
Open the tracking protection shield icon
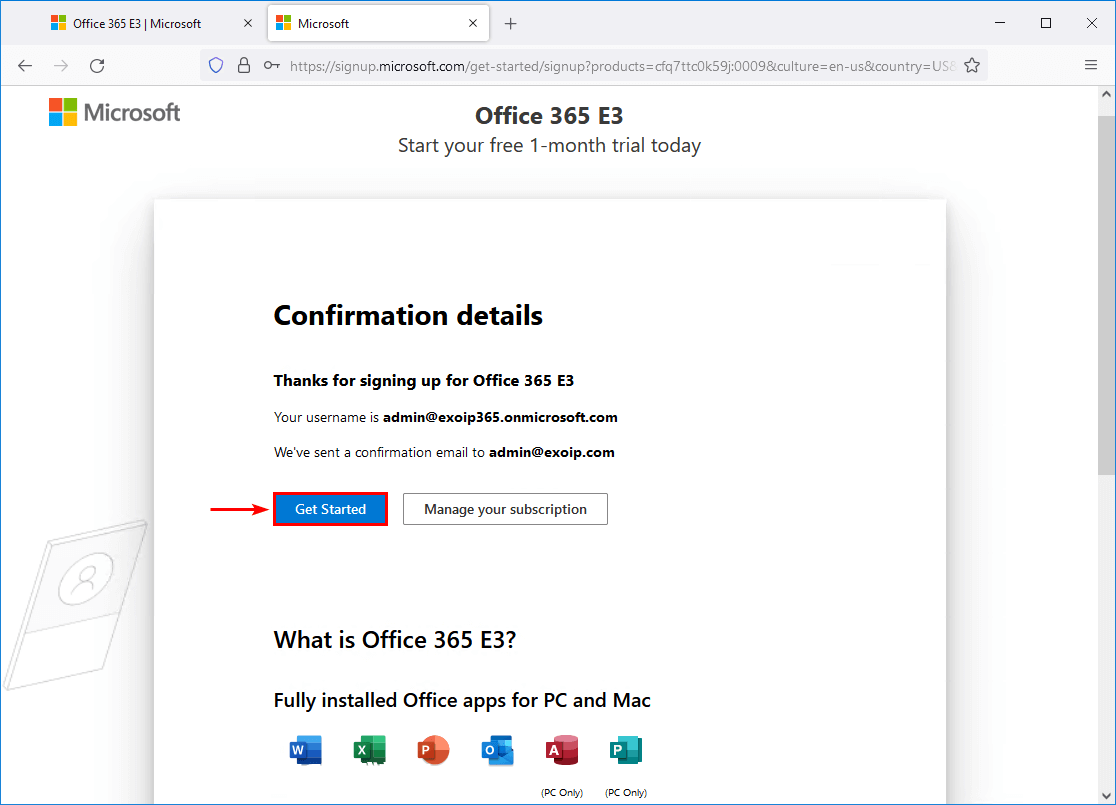pos(216,65)
